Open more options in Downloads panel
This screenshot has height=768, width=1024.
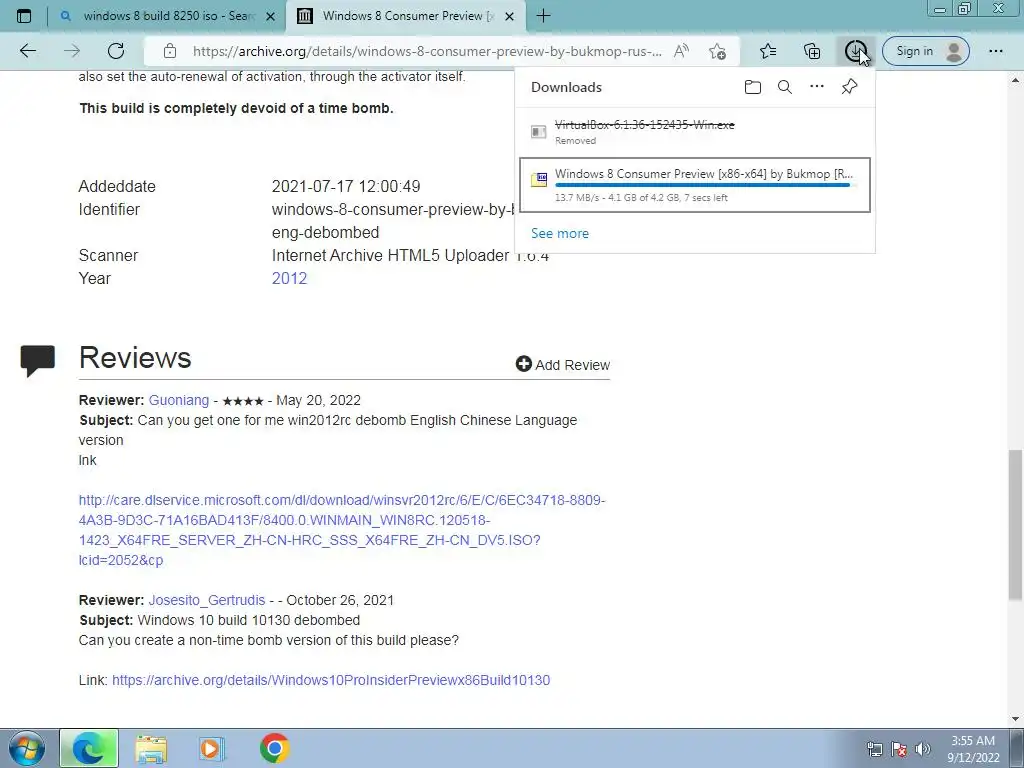point(817,87)
